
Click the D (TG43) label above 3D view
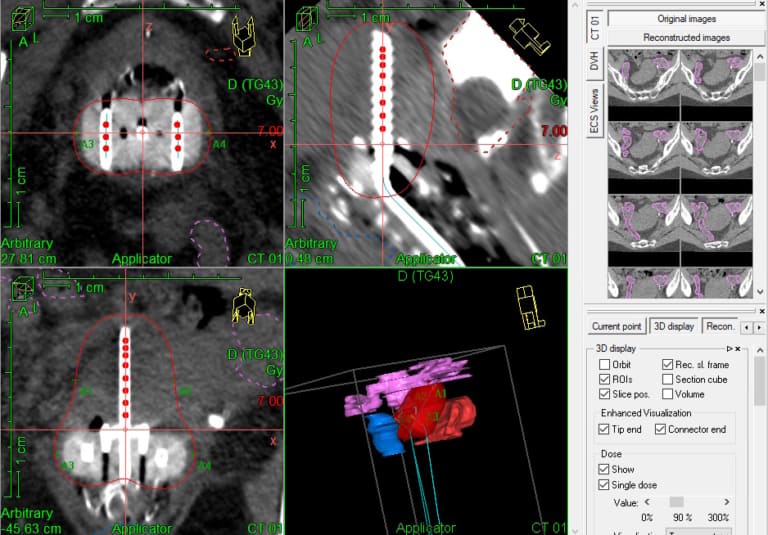426,276
